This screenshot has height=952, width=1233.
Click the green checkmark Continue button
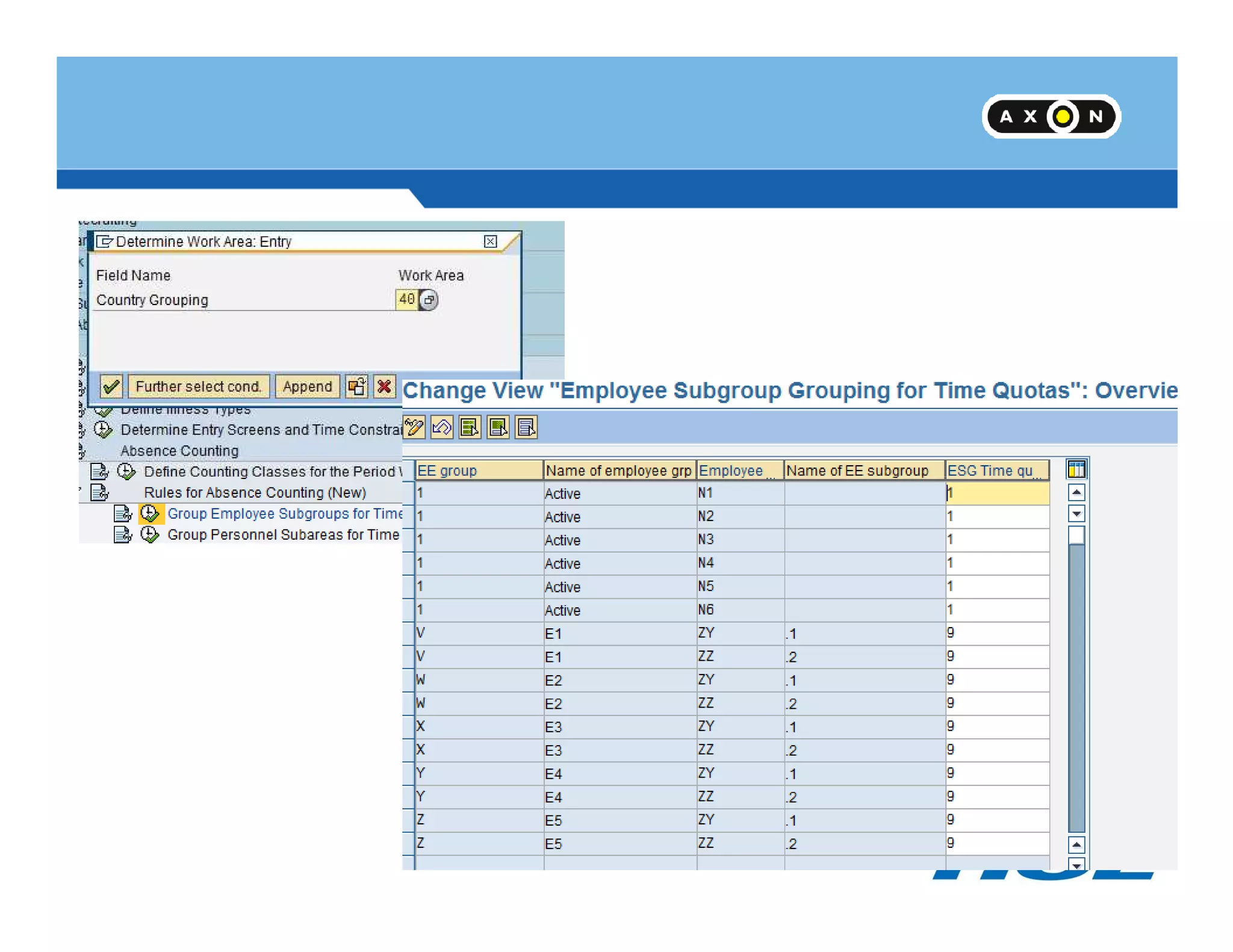pos(111,386)
